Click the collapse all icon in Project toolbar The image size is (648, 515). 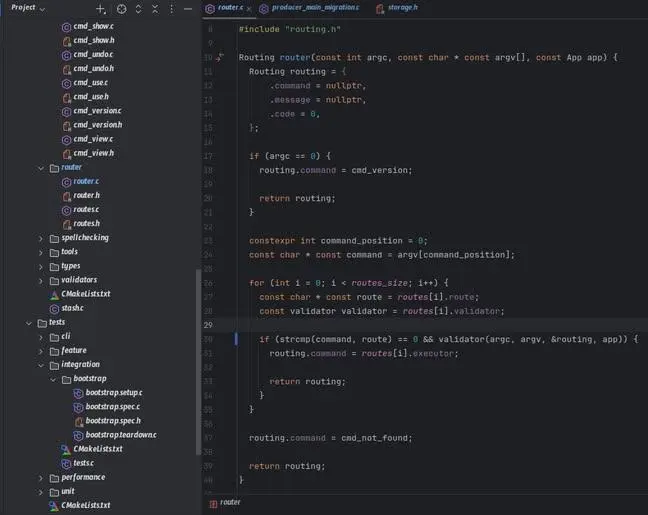pyautogui.click(x=155, y=9)
